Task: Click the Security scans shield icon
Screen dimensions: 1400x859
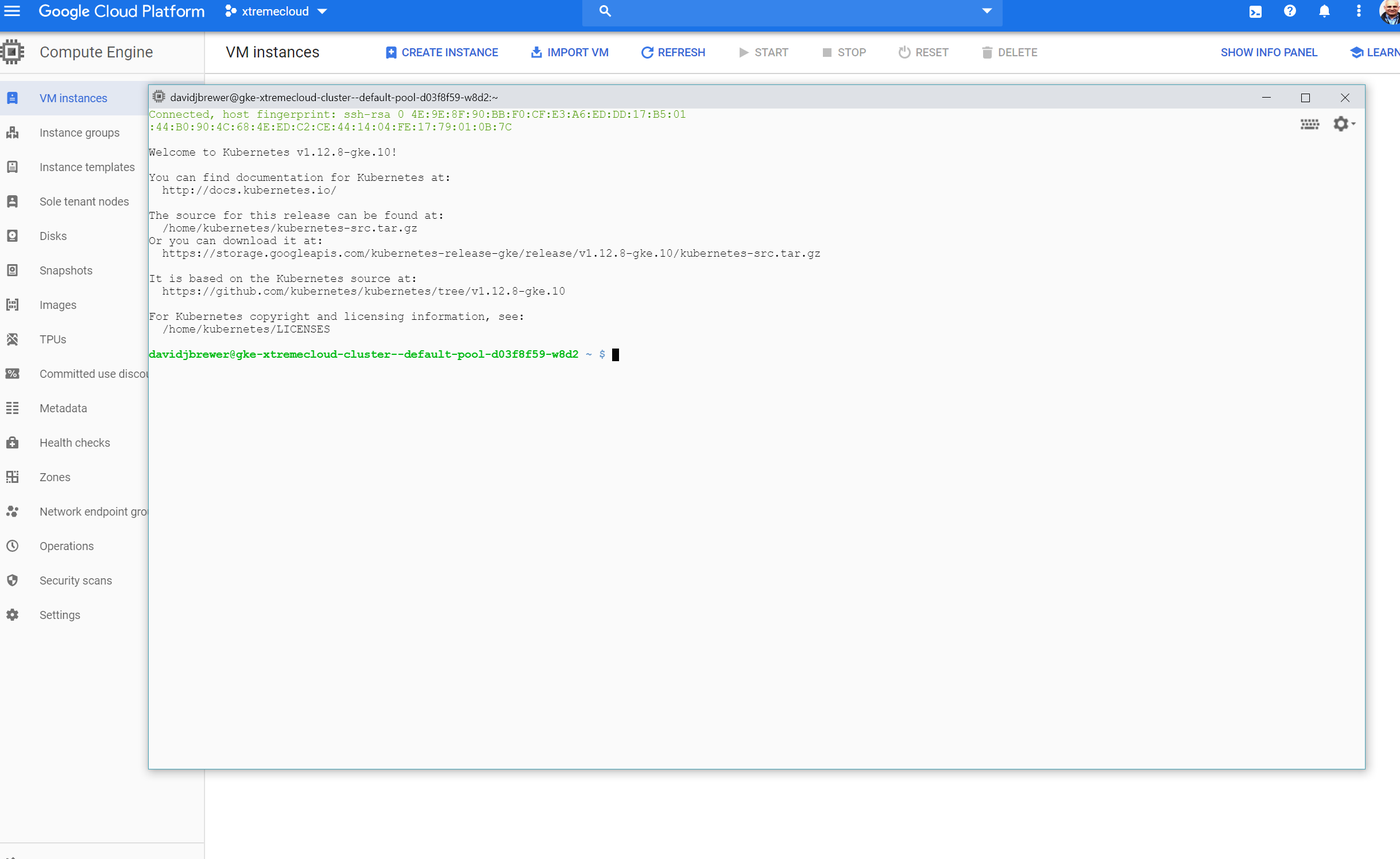Action: (12, 581)
